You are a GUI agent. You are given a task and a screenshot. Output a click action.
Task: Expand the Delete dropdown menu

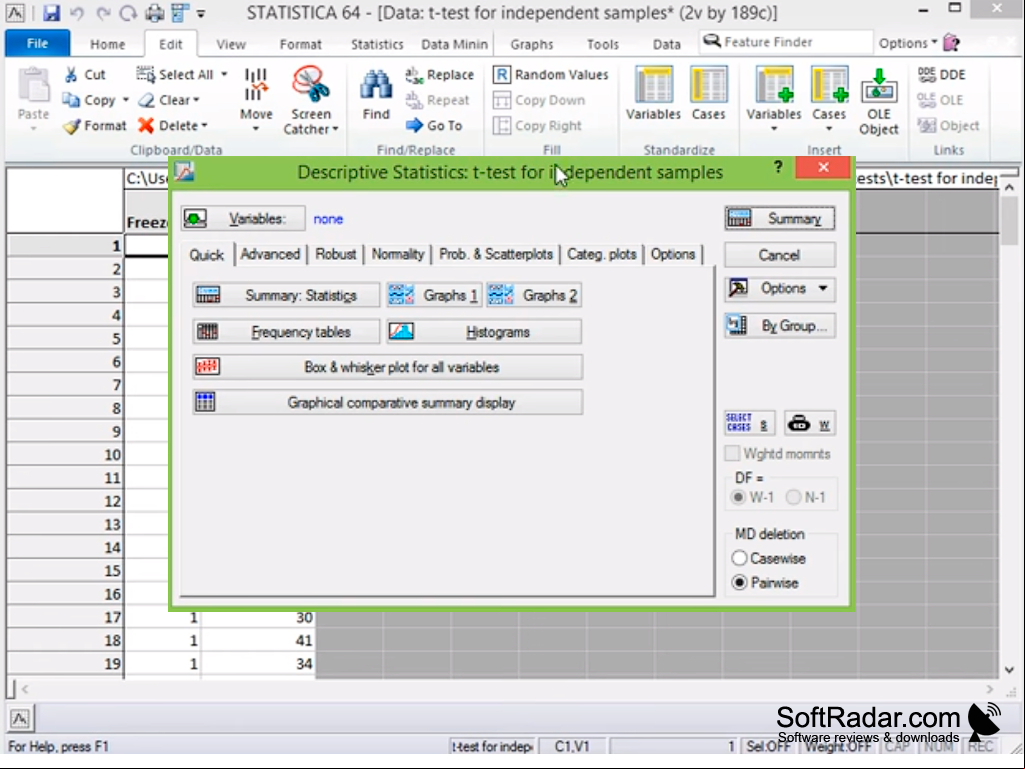pos(205,126)
